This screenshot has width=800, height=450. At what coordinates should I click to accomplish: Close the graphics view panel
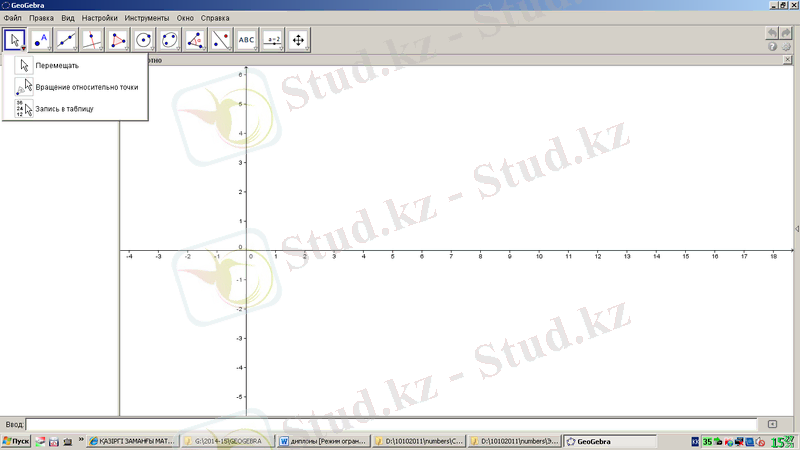787,60
